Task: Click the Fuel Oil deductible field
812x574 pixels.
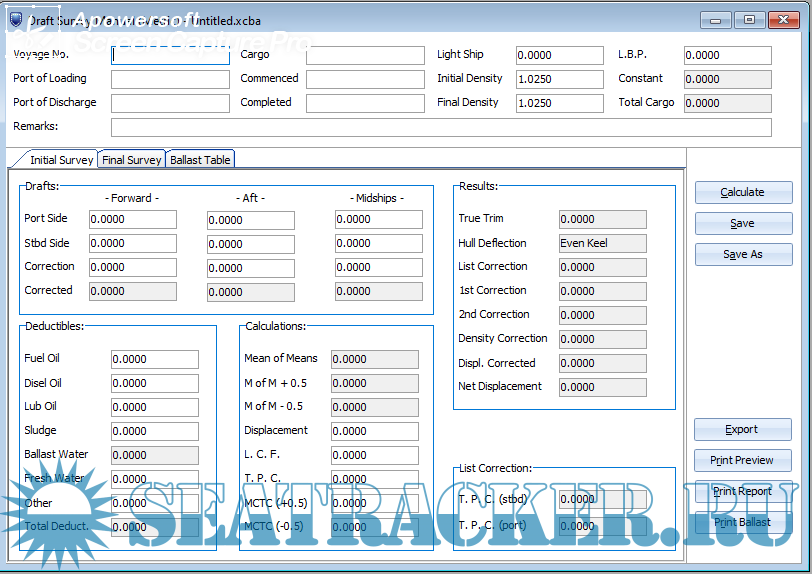Action: pos(154,359)
